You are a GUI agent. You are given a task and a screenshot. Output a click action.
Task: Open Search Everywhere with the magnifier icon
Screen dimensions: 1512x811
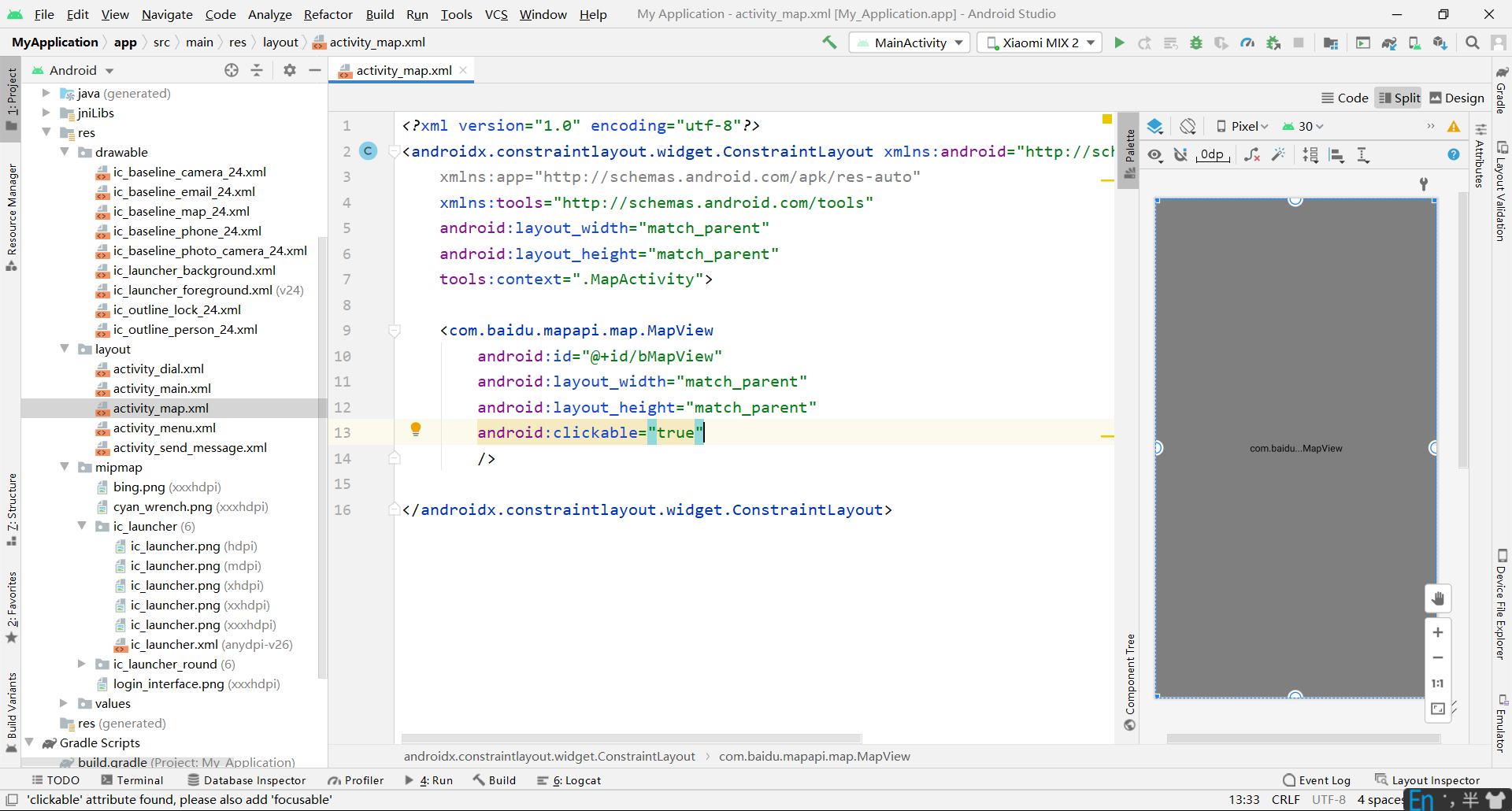click(x=1473, y=43)
